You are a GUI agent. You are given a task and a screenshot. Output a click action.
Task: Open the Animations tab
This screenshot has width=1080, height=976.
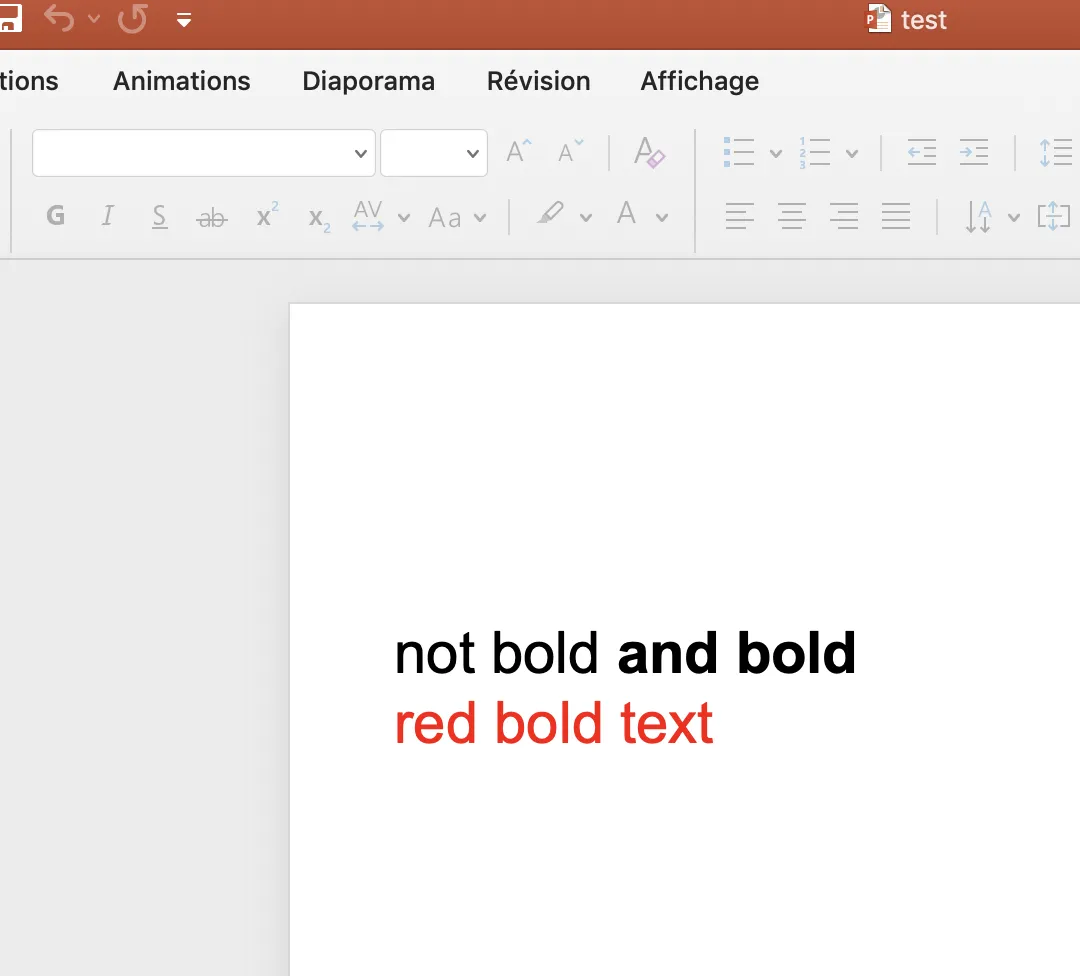point(181,81)
